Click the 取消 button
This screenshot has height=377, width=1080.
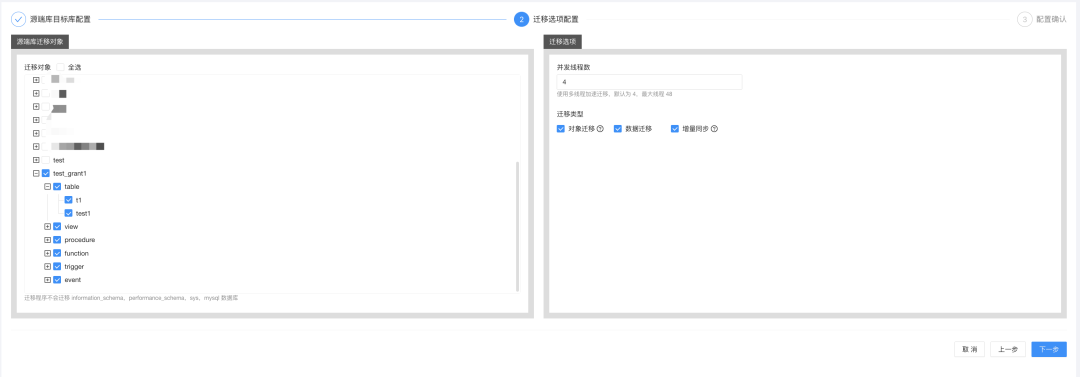tap(969, 349)
